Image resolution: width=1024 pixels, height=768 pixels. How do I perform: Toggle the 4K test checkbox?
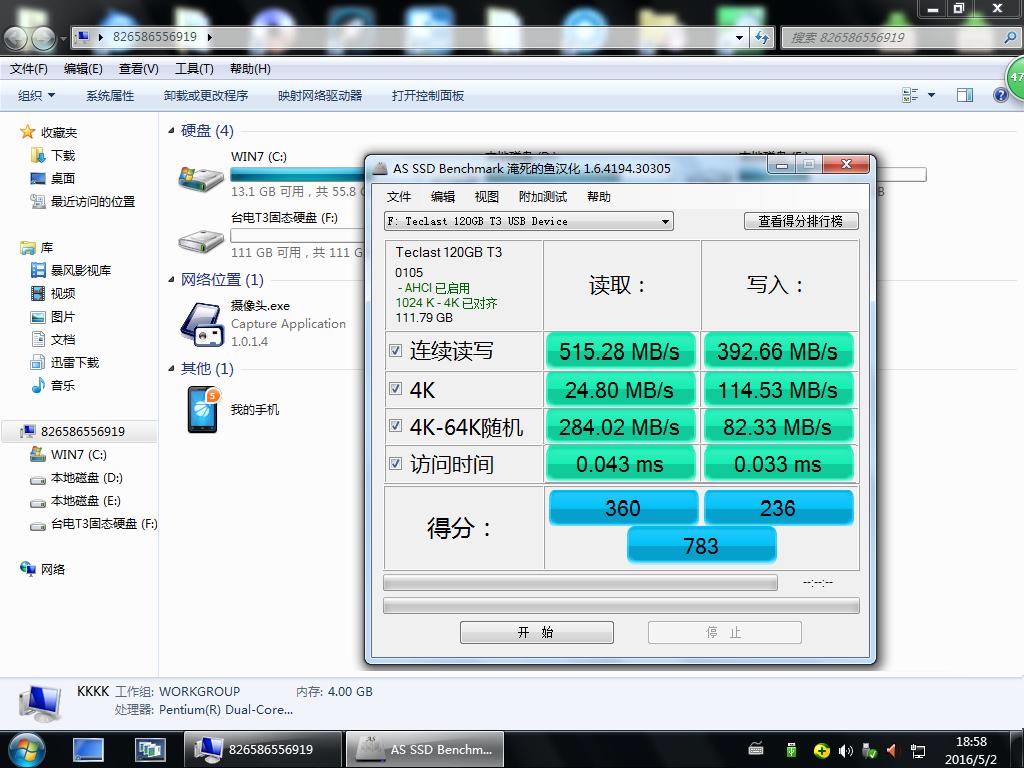click(395, 389)
